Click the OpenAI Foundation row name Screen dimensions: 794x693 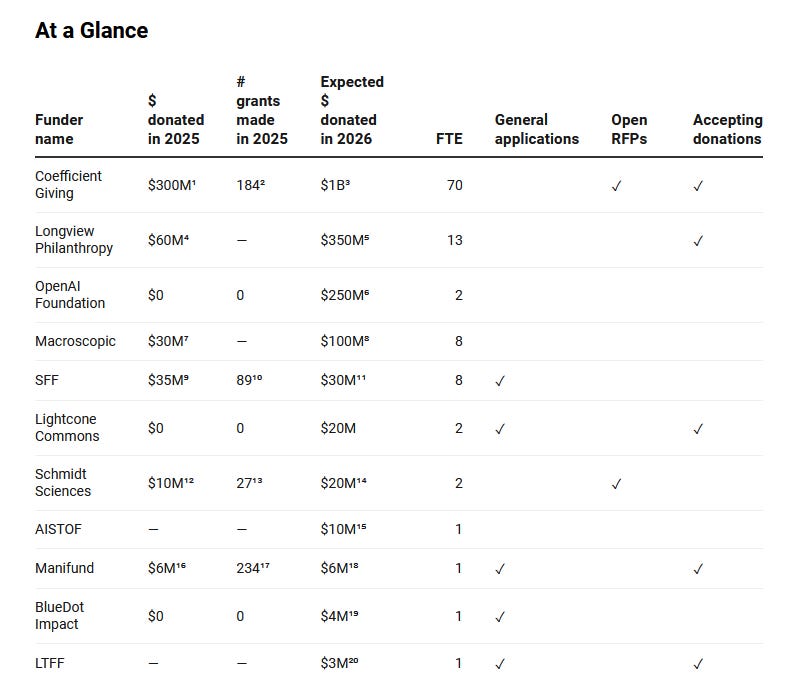(70, 295)
